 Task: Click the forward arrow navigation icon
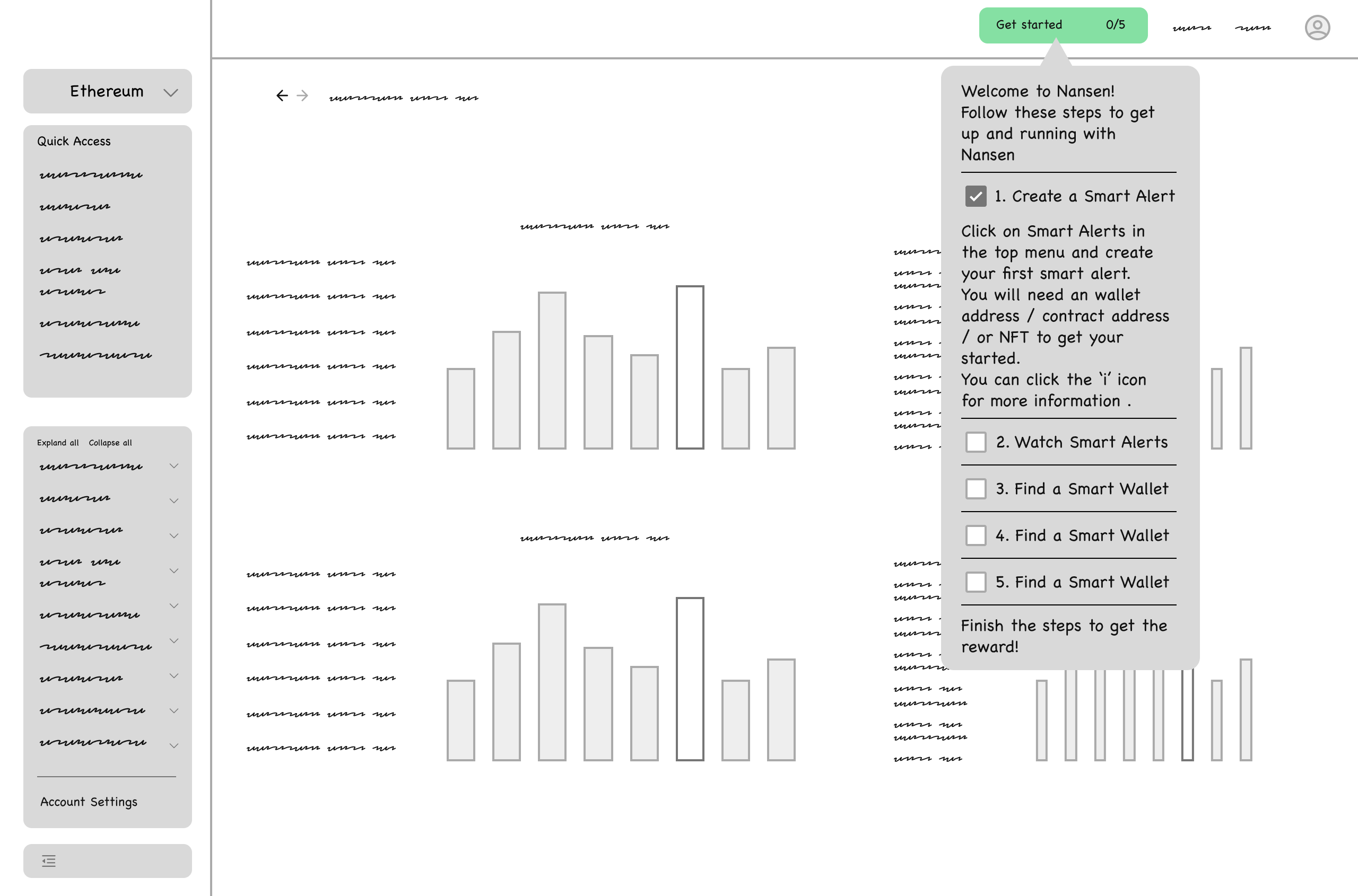[x=302, y=95]
